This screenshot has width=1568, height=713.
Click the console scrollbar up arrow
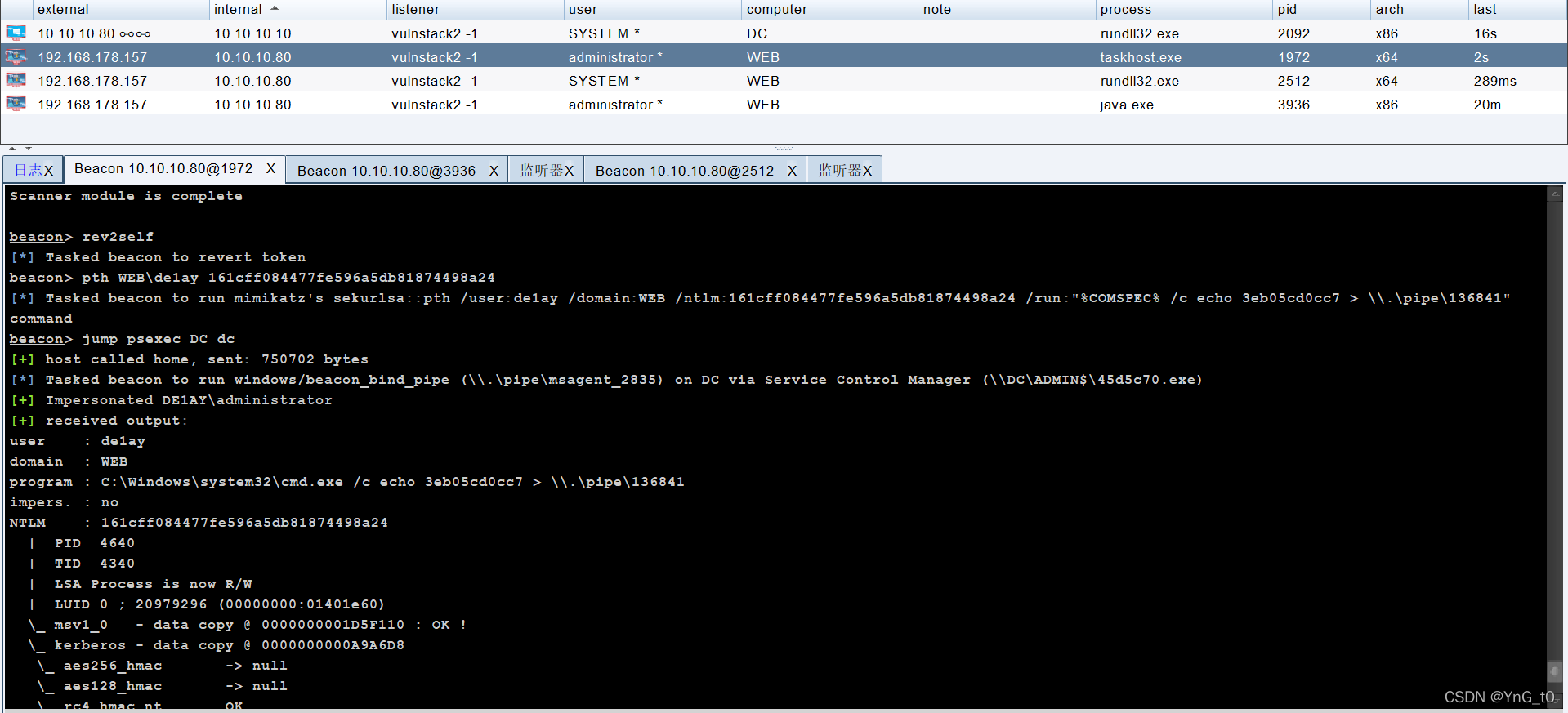tap(1555, 193)
